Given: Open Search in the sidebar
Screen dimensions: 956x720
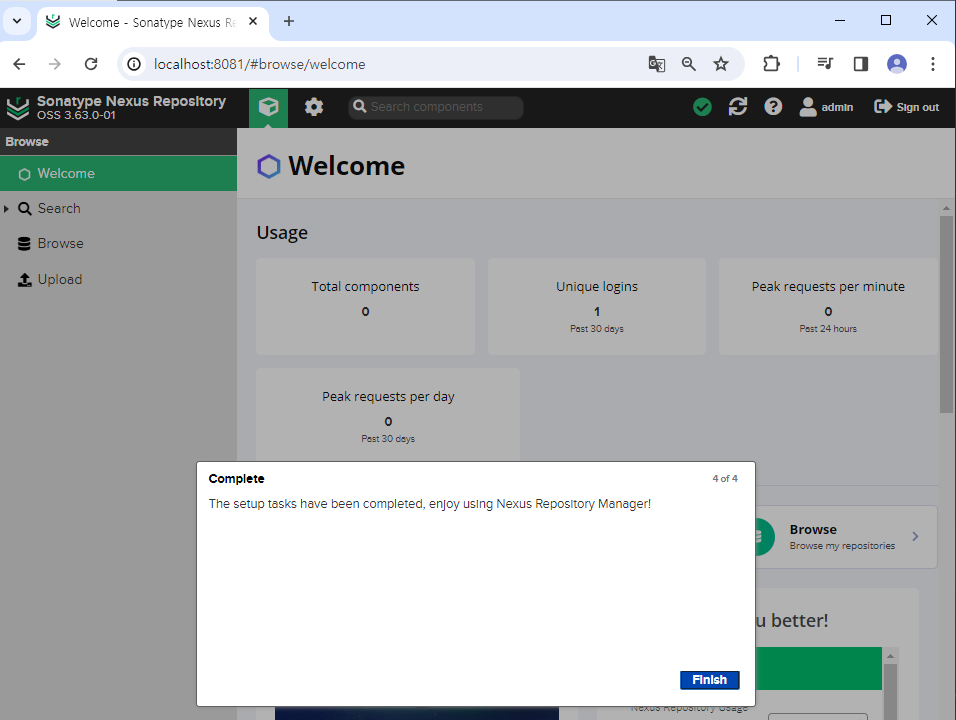Looking at the screenshot, I should pos(59,209).
